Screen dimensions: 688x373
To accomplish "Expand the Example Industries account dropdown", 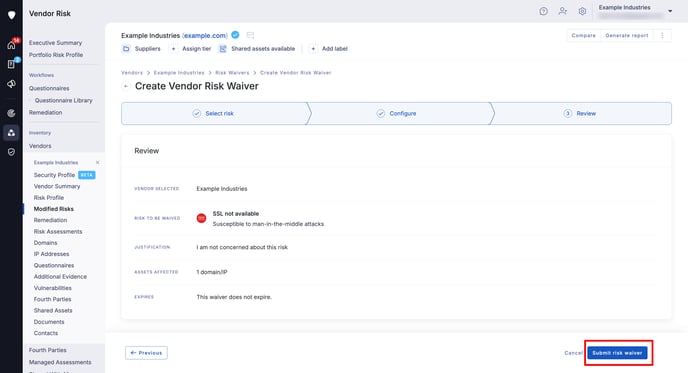I will 670,11.
